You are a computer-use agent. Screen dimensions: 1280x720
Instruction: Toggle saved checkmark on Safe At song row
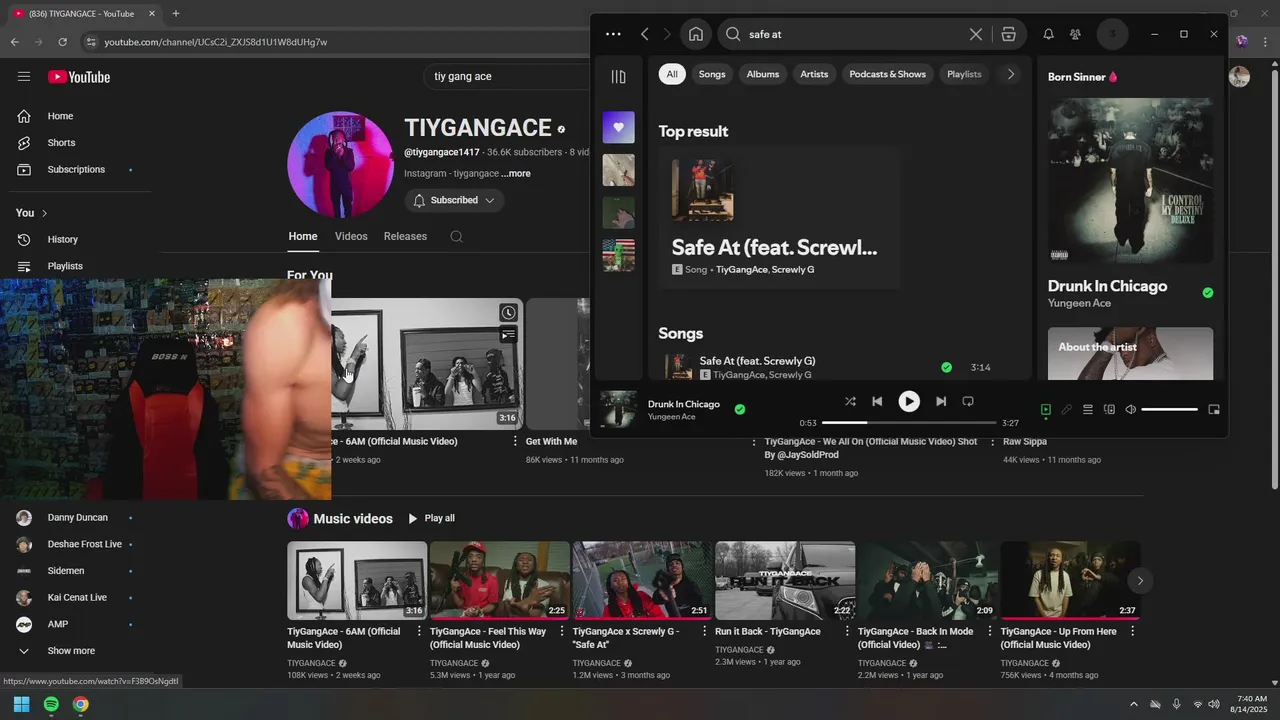point(946,367)
